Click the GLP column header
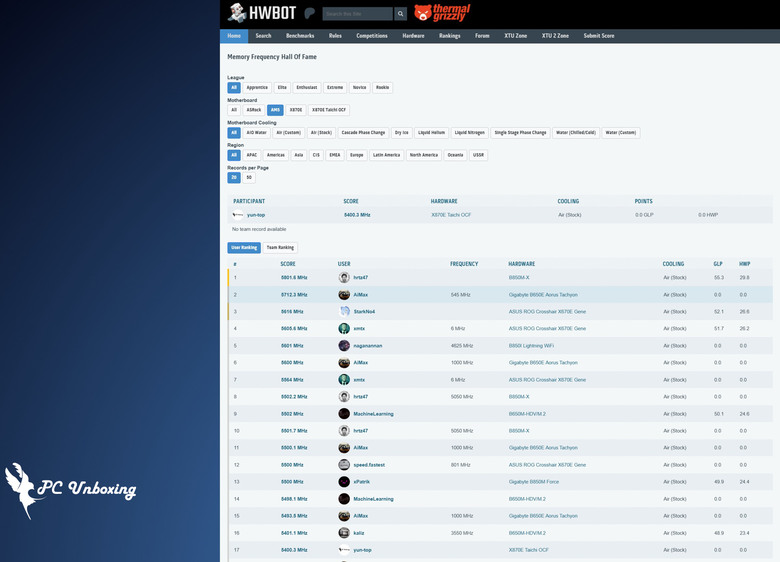This screenshot has height=562, width=780. point(718,264)
